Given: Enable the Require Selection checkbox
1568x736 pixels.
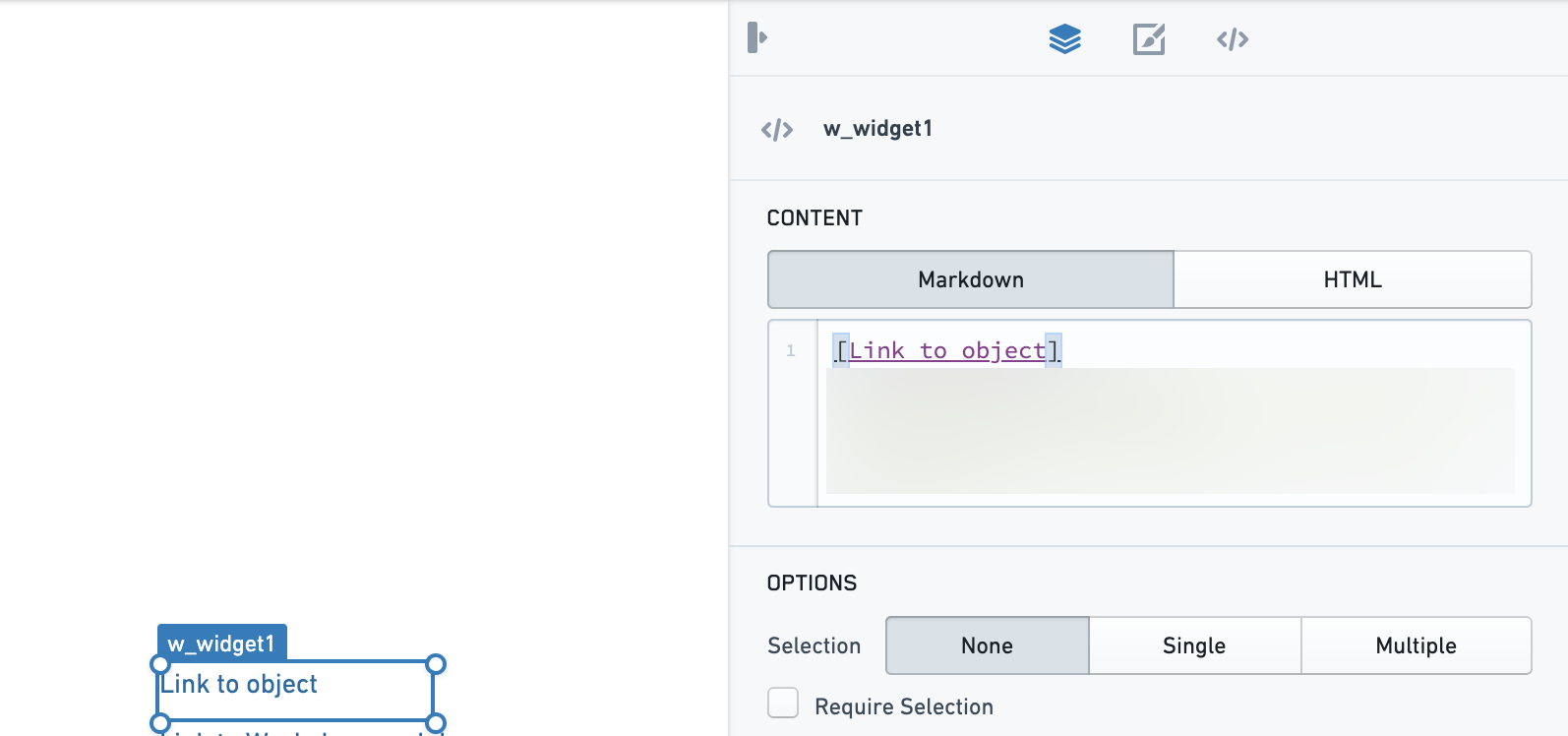Looking at the screenshot, I should [783, 704].
